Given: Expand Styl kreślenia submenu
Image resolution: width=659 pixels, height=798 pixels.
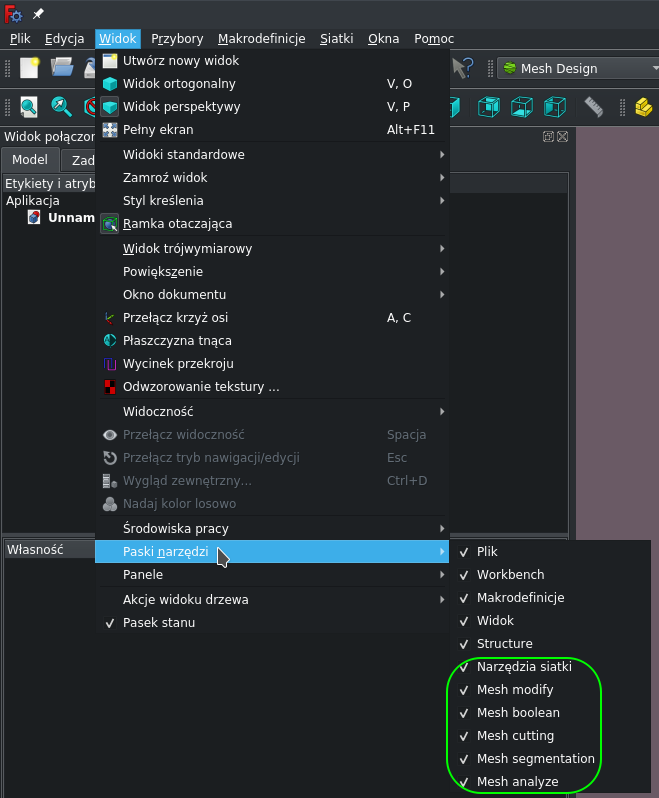Looking at the screenshot, I should click(272, 200).
